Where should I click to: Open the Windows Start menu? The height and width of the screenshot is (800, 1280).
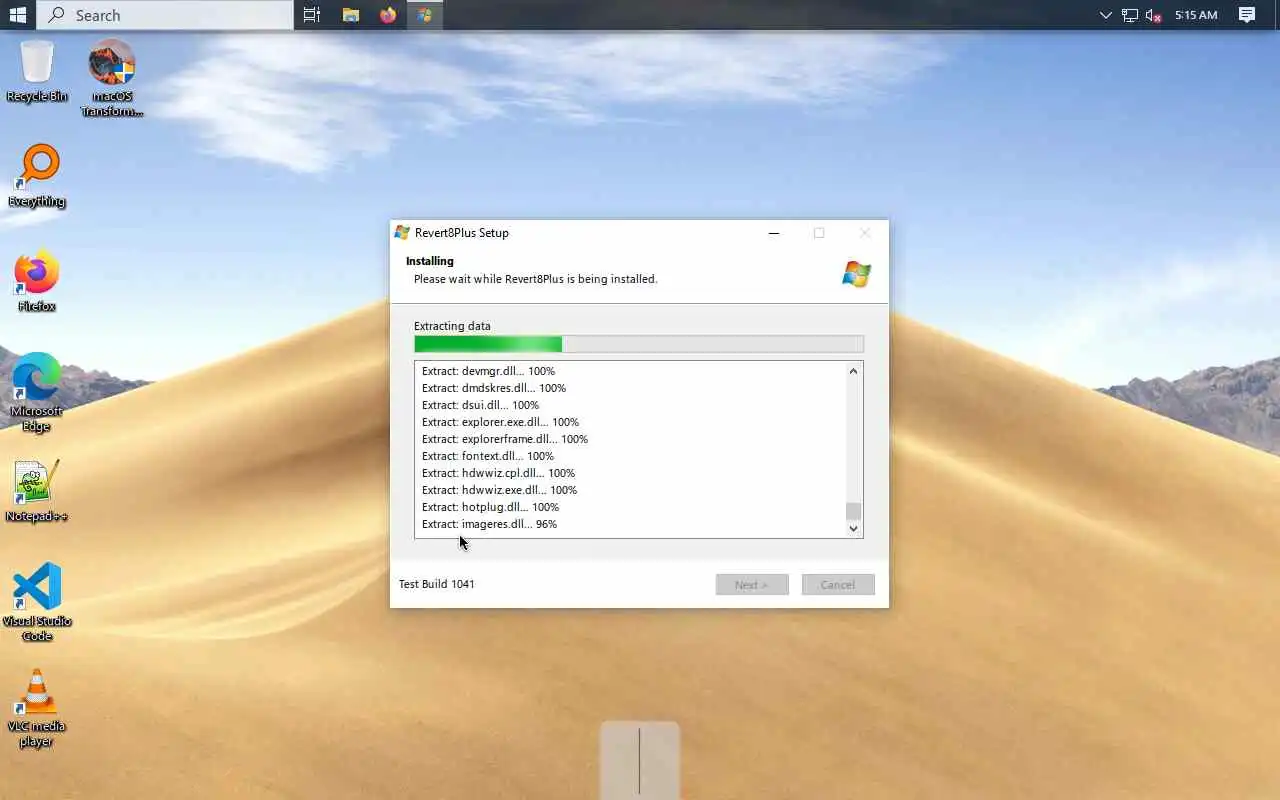pos(18,15)
